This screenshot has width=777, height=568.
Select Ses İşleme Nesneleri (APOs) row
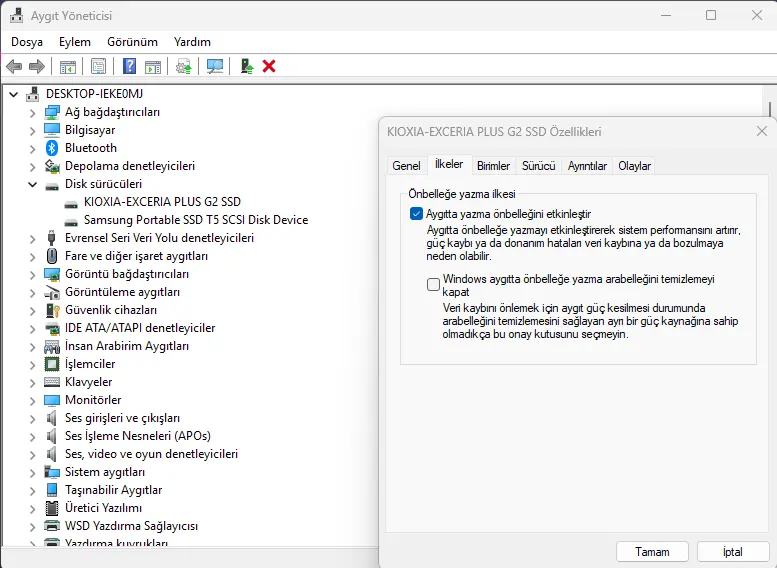pyautogui.click(x=138, y=436)
